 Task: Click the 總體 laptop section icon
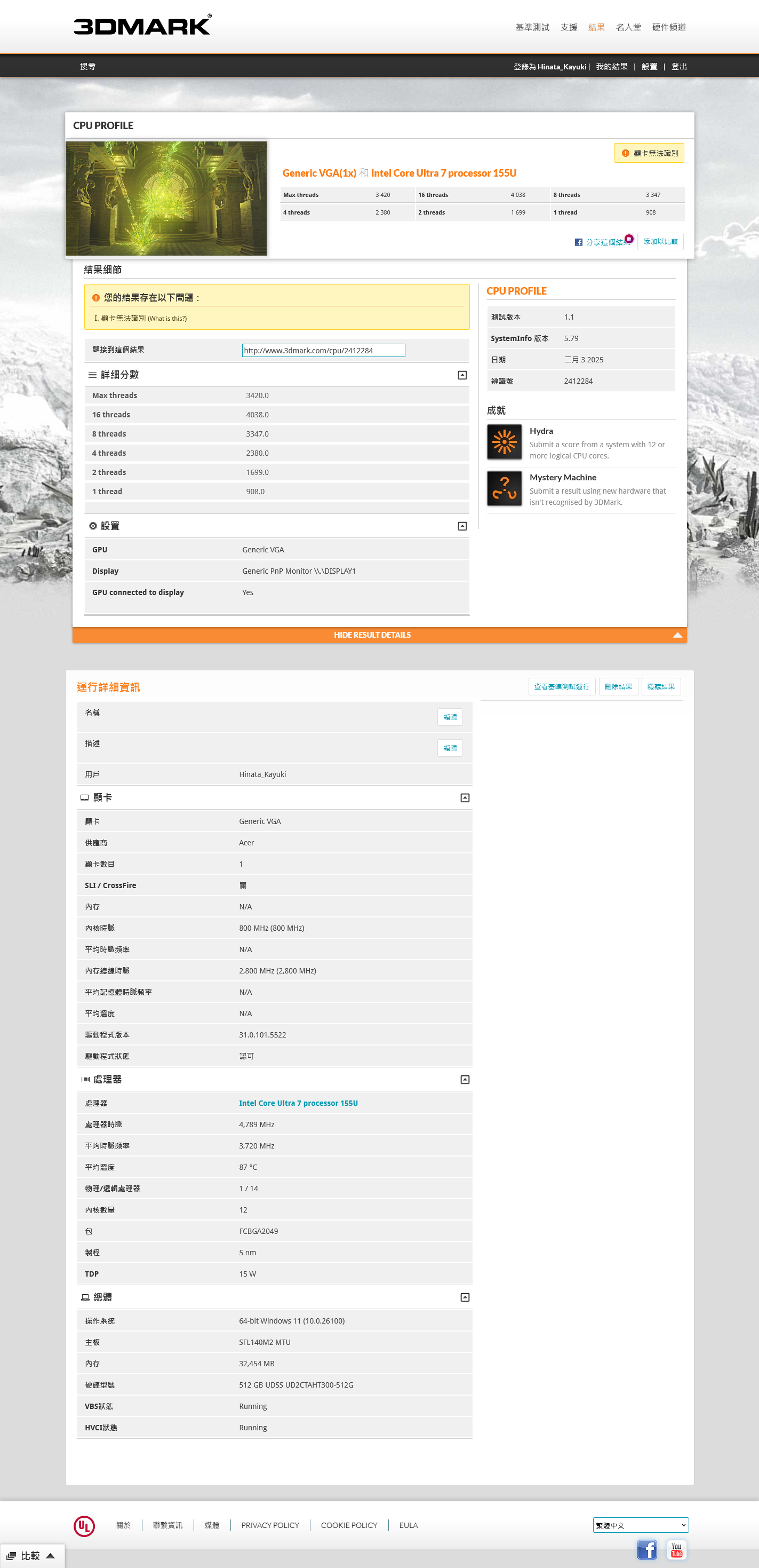point(85,1297)
